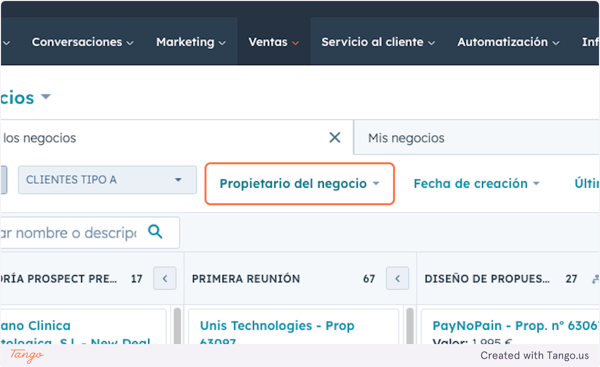
Task: Expand the page title dropdown triangle
Action: click(46, 96)
